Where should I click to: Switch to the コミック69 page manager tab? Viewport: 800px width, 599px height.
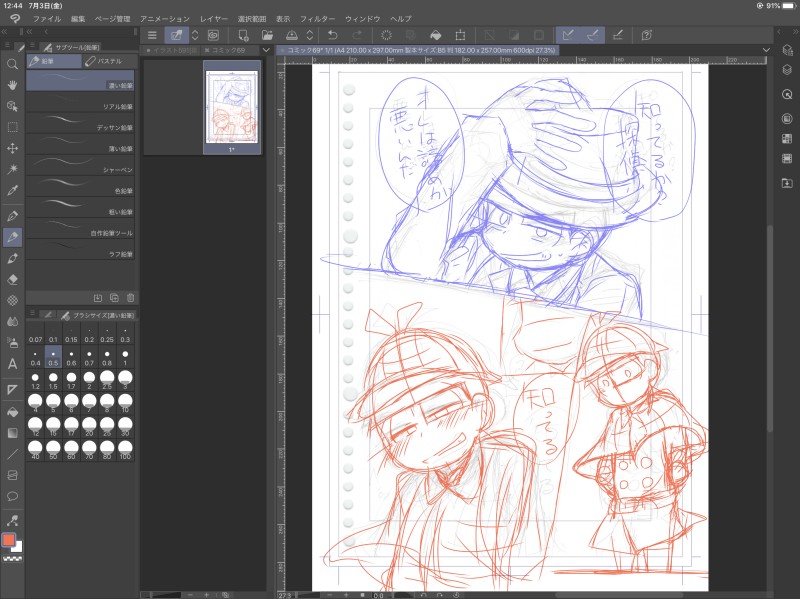[228, 51]
